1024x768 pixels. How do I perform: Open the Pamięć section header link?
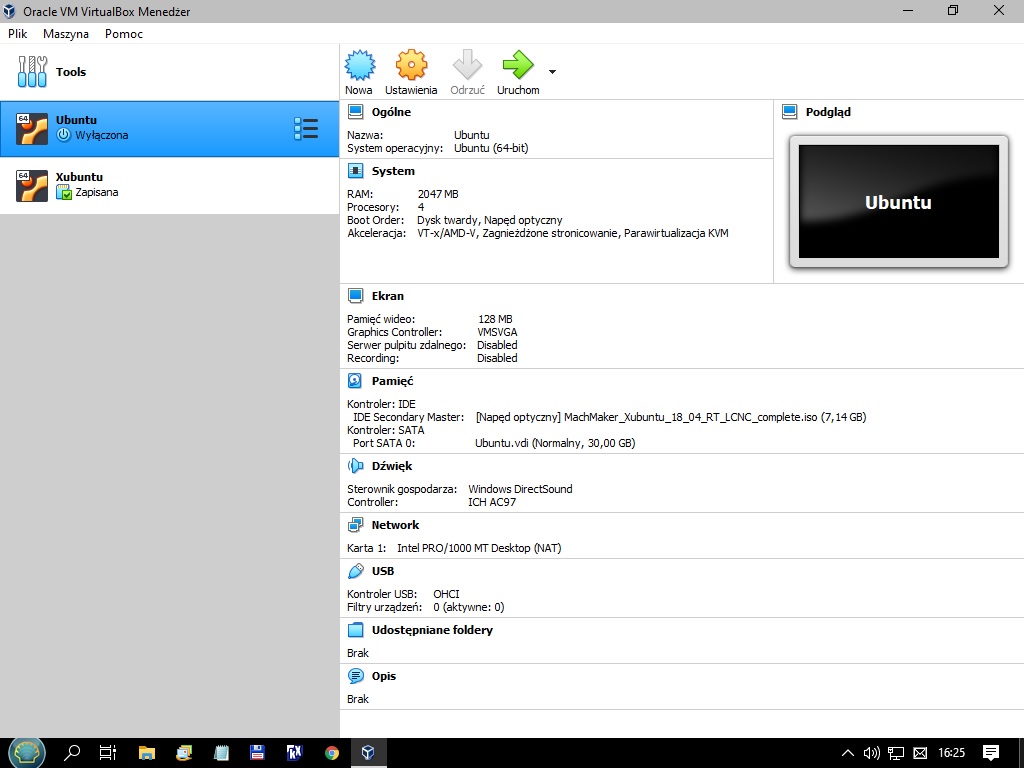coord(392,381)
